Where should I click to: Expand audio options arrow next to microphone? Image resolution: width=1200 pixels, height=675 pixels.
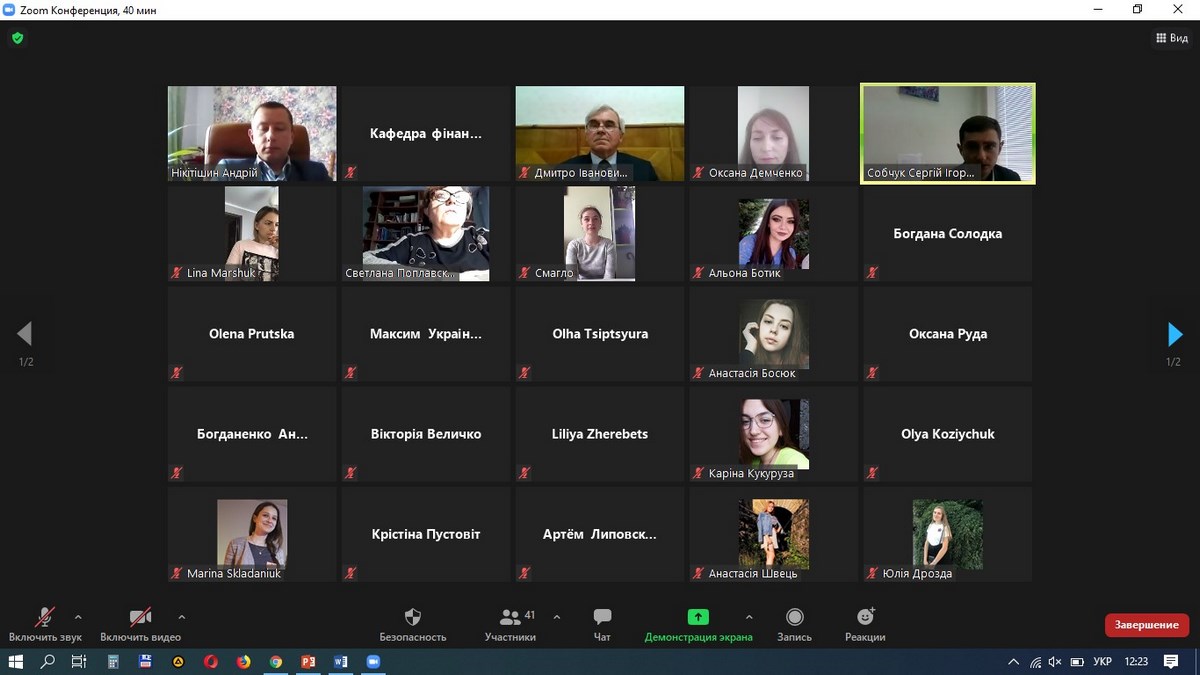pyautogui.click(x=78, y=616)
